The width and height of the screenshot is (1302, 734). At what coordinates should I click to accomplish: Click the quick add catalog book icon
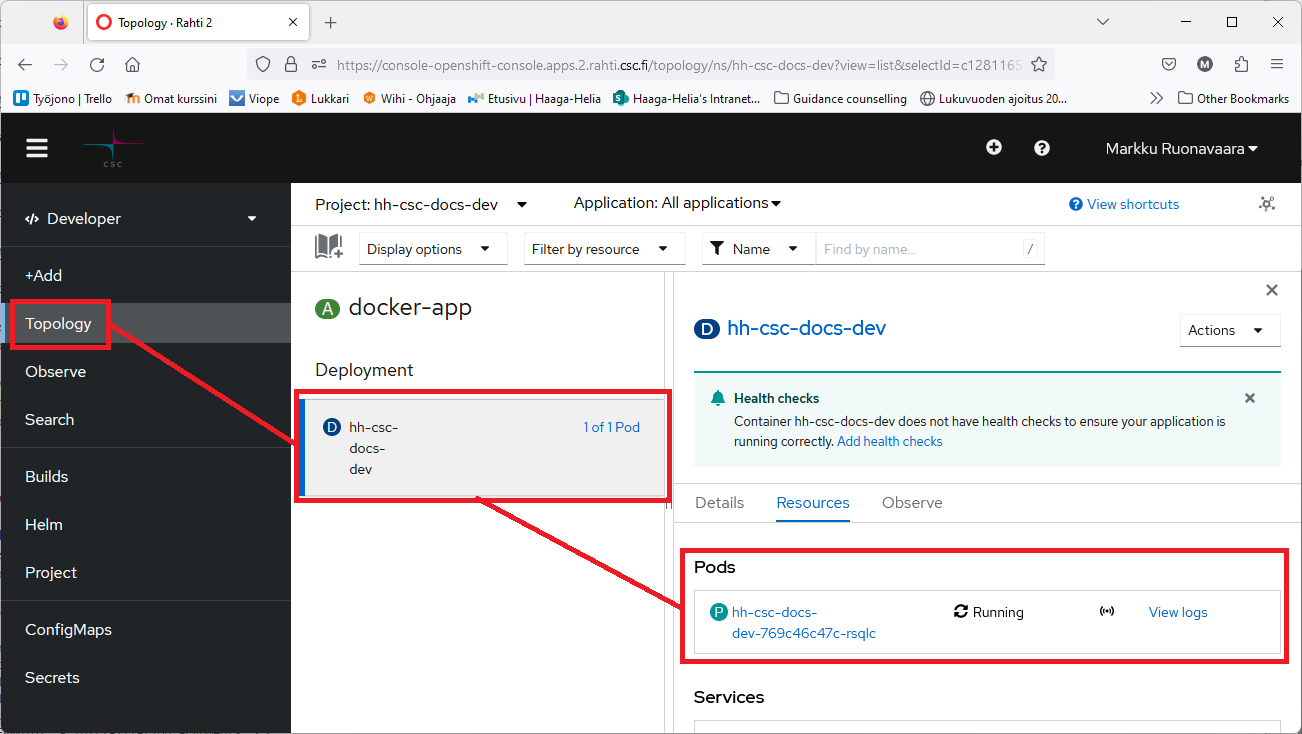(x=329, y=248)
